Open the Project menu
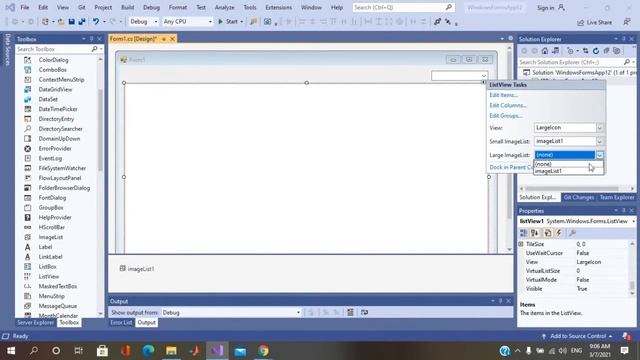 pyautogui.click(x=103, y=7)
